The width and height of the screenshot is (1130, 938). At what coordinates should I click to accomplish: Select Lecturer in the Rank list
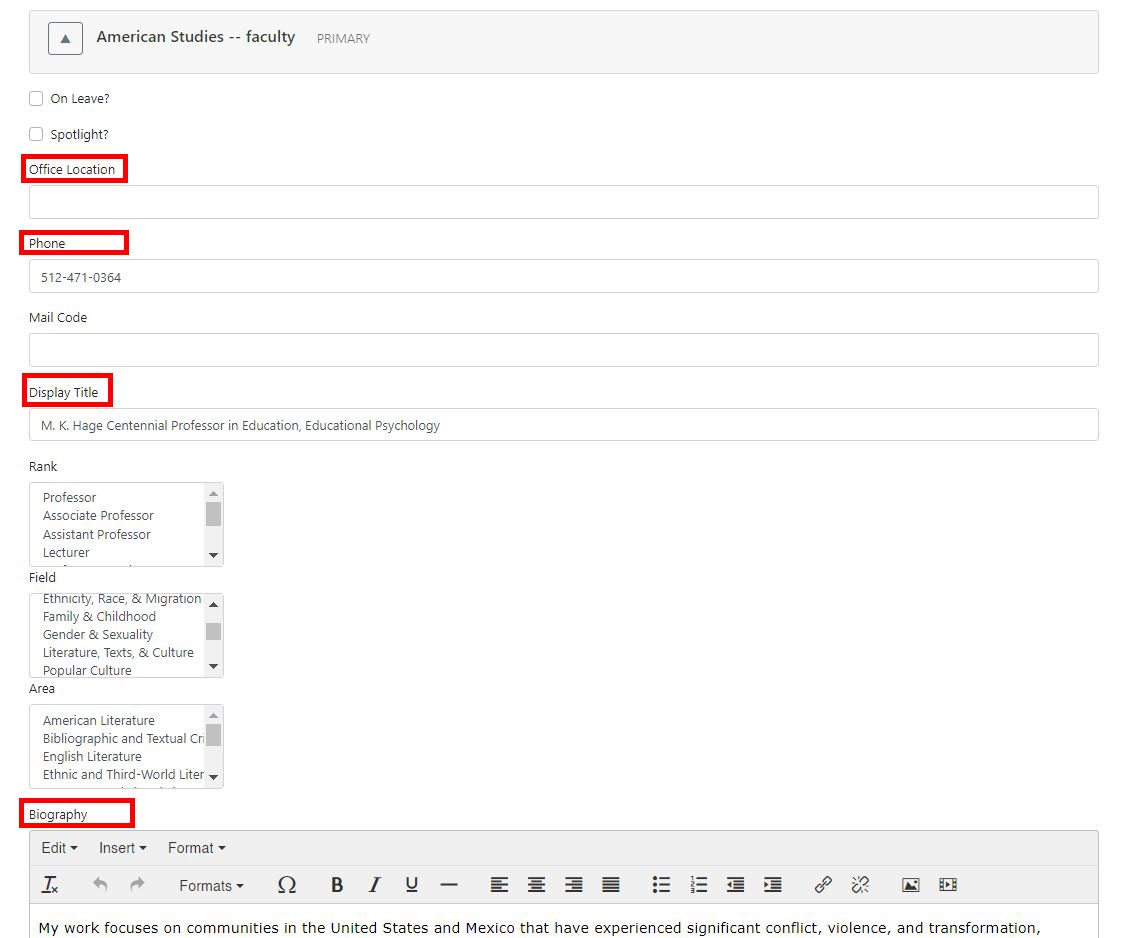pos(66,553)
